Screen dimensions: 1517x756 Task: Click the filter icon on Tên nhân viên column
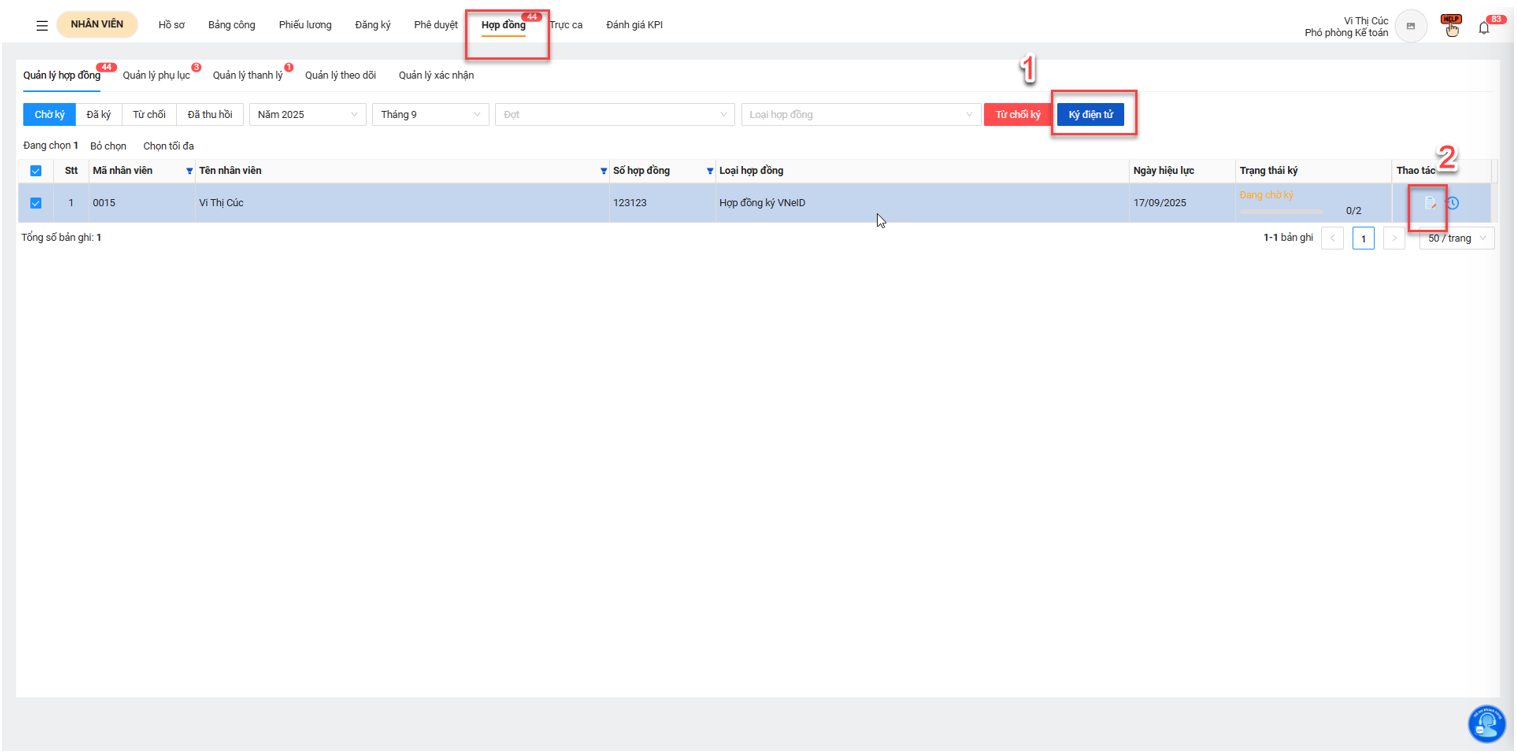click(x=603, y=171)
